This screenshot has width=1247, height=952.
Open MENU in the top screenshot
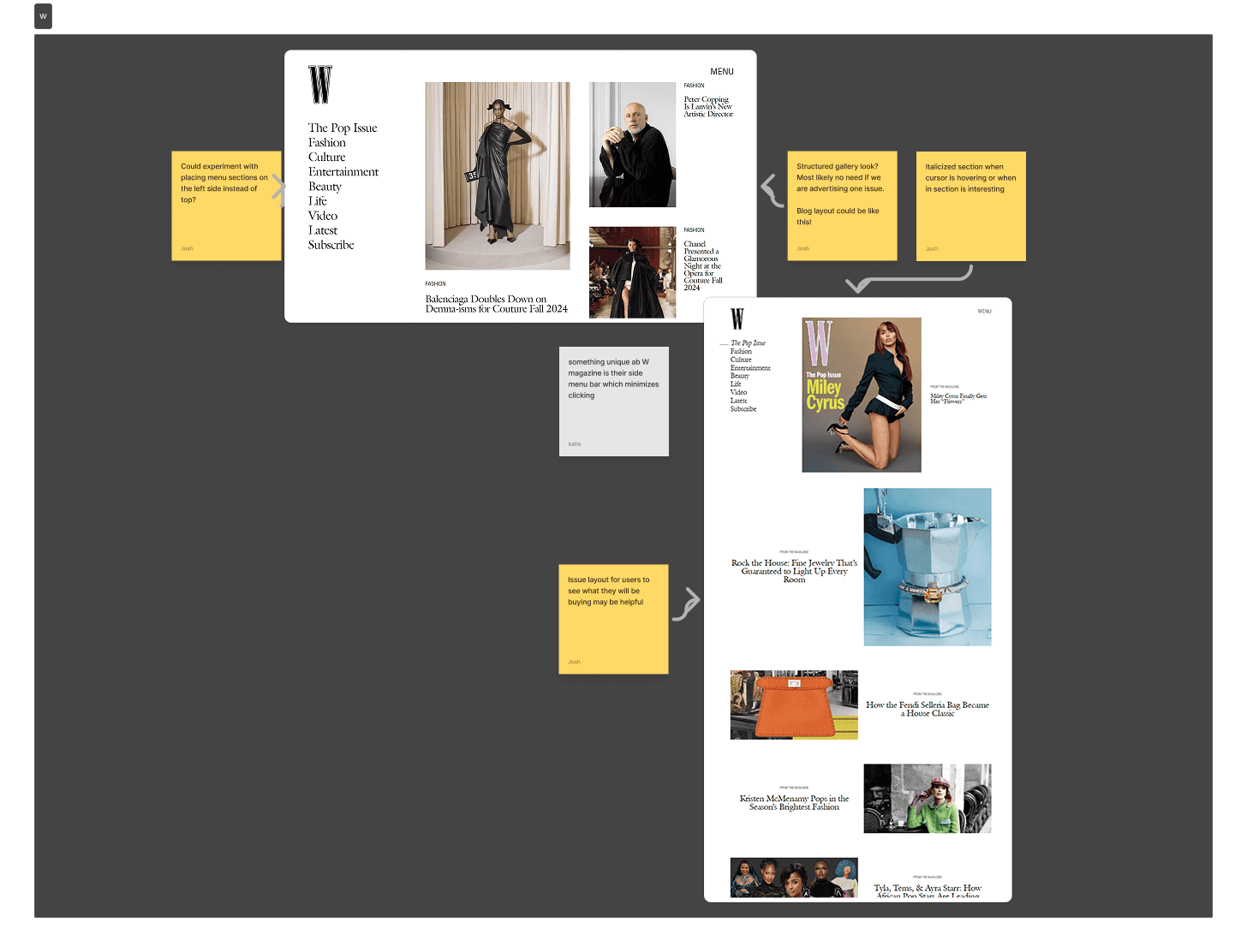(x=722, y=72)
